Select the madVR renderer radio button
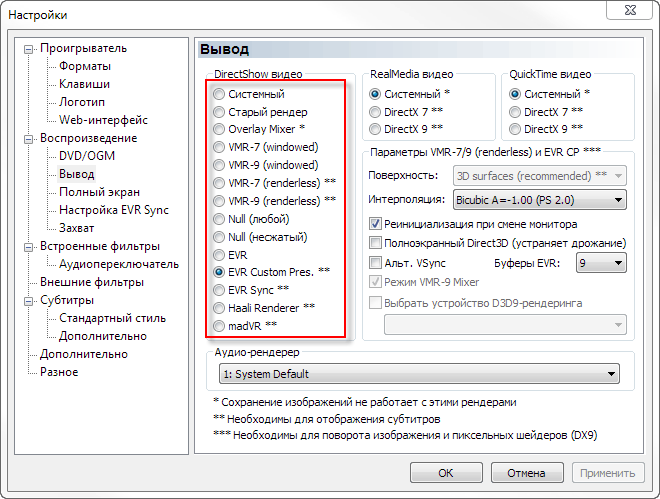 click(220, 326)
